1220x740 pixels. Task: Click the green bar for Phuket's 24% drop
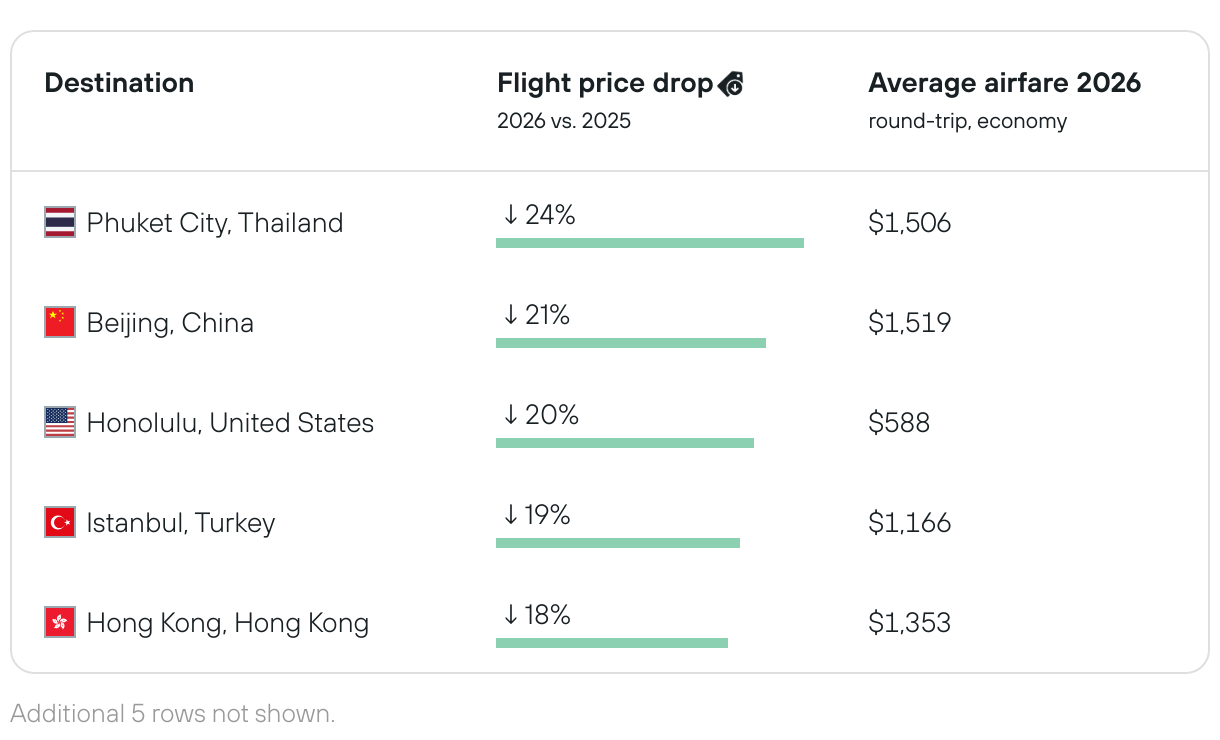click(650, 243)
